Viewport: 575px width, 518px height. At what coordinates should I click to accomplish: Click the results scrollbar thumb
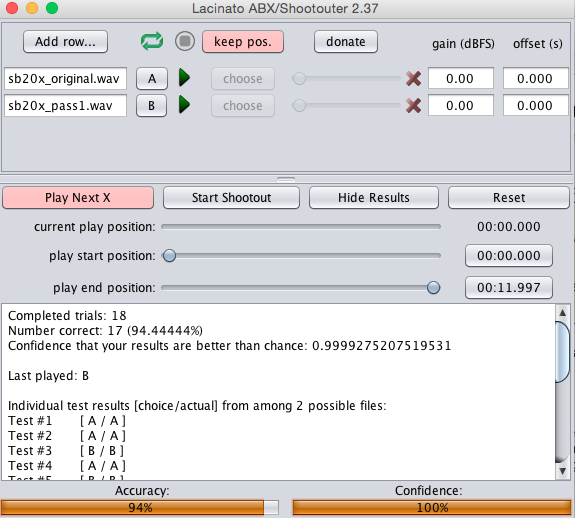click(563, 352)
